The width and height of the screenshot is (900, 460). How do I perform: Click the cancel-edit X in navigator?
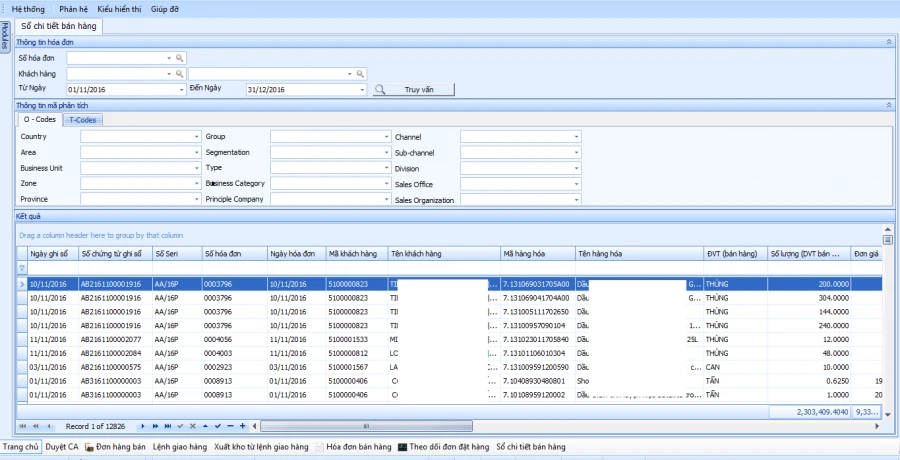[x=193, y=426]
